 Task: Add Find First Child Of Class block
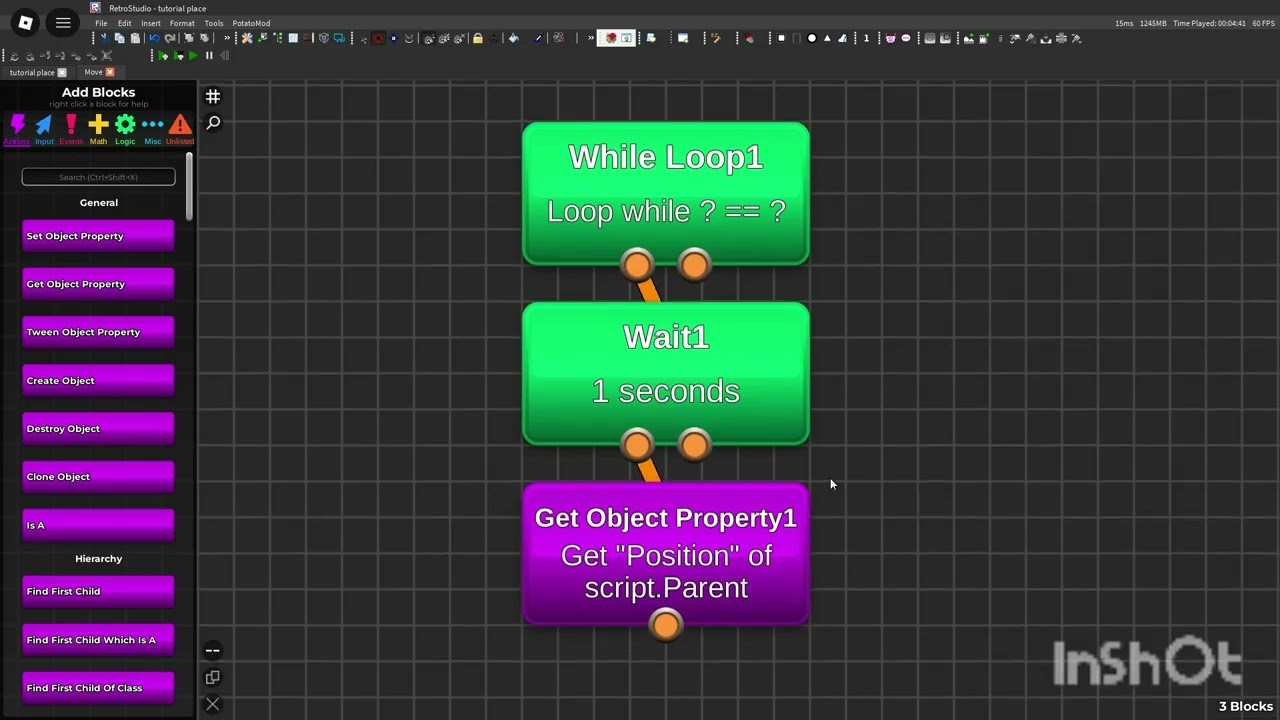click(98, 687)
